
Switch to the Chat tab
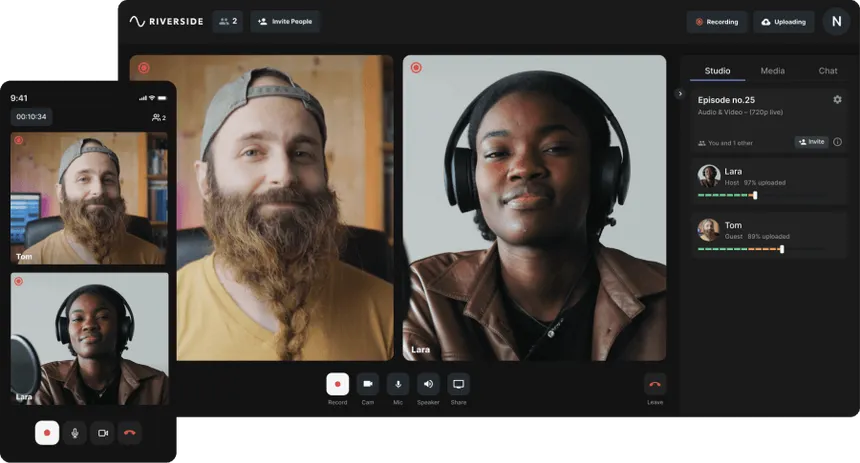click(828, 71)
